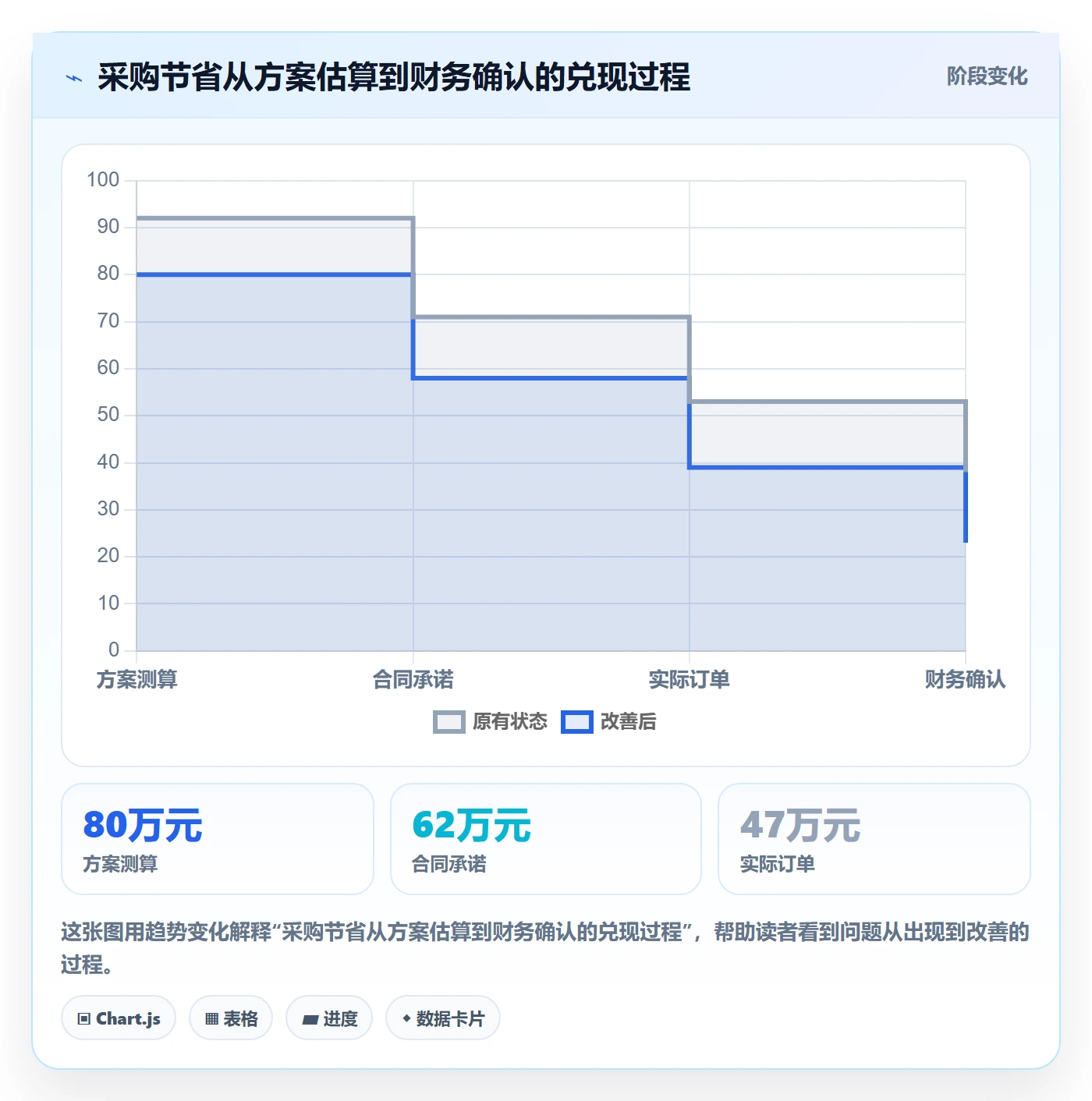Click the Chart.js tag chip
The height and width of the screenshot is (1101, 1092).
(119, 1018)
